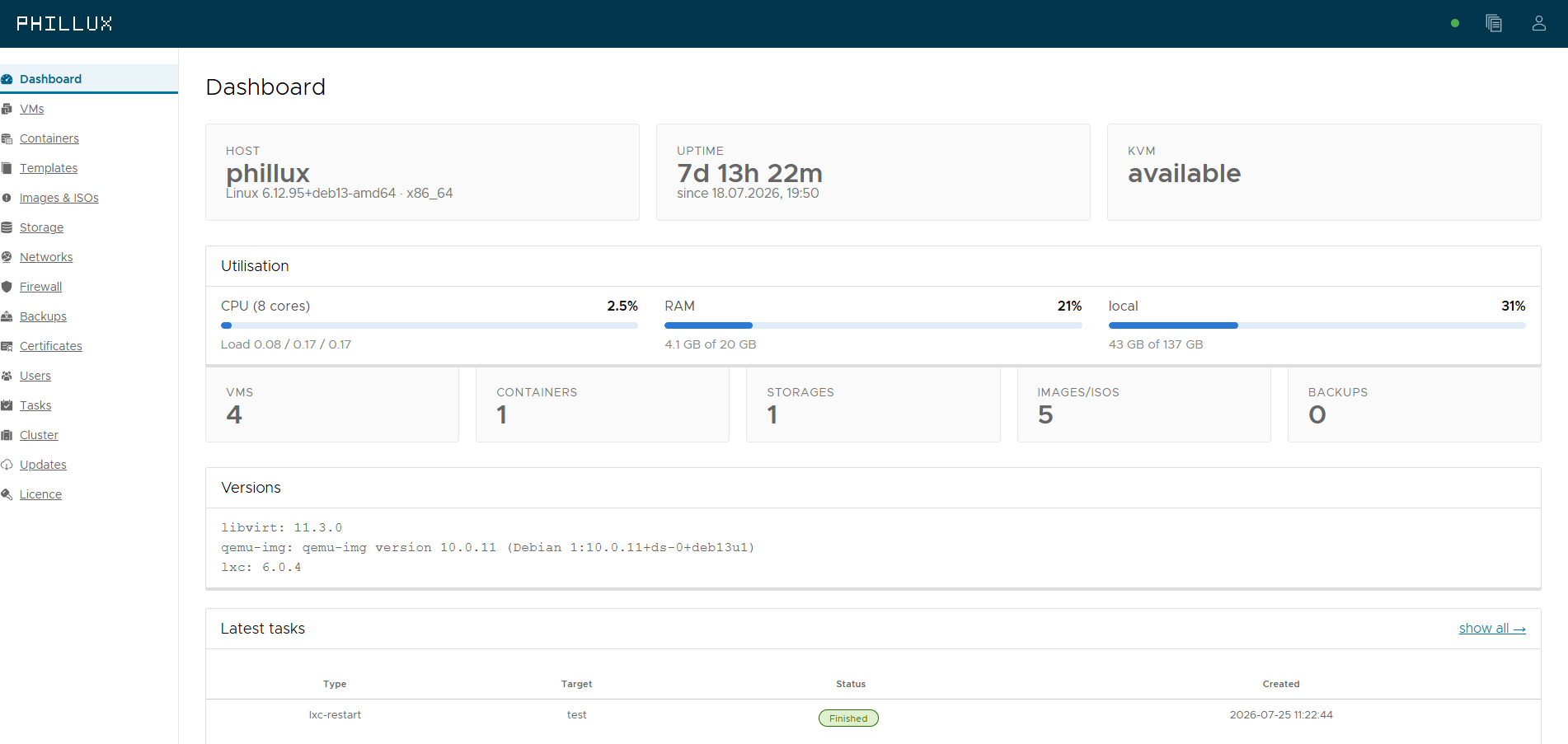Image resolution: width=1568 pixels, height=744 pixels.
Task: Click the Certificates icon in sidebar
Action: [7, 346]
